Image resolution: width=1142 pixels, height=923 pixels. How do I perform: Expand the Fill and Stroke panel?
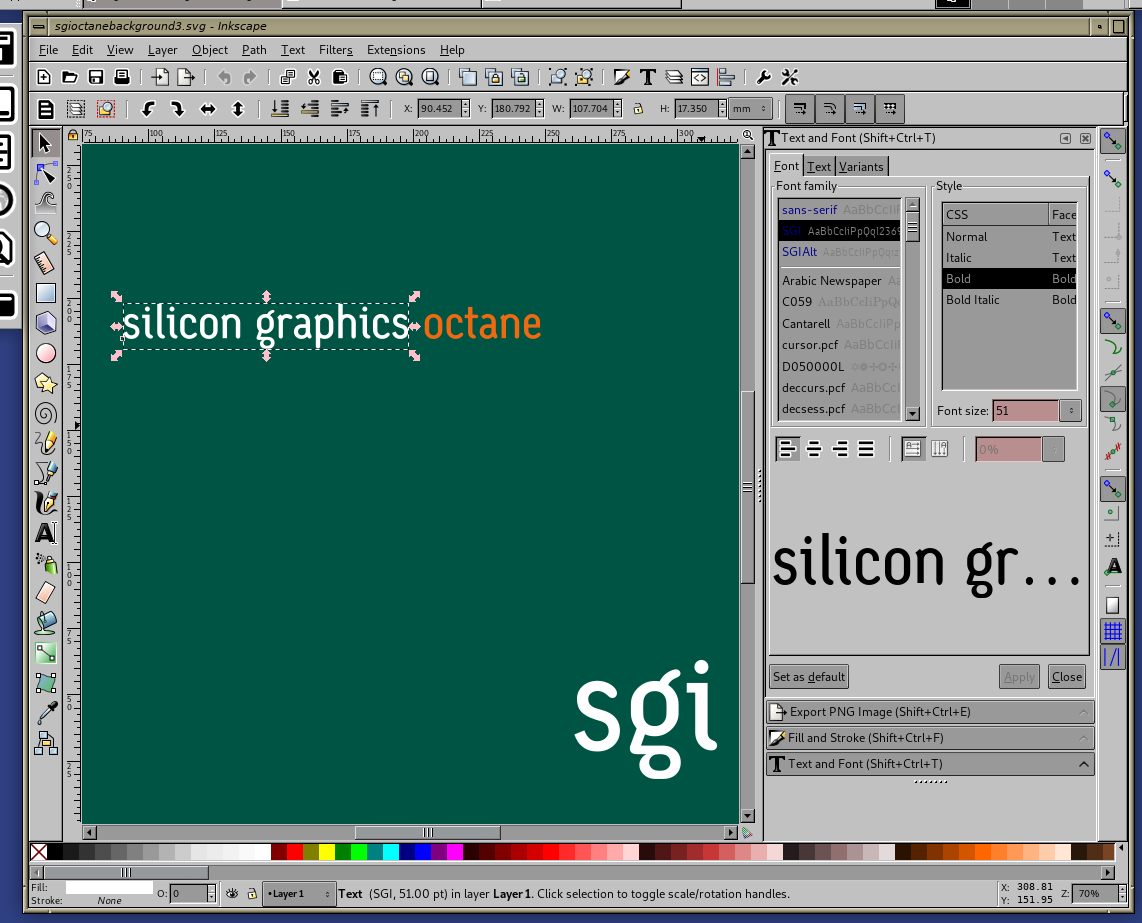click(x=930, y=738)
